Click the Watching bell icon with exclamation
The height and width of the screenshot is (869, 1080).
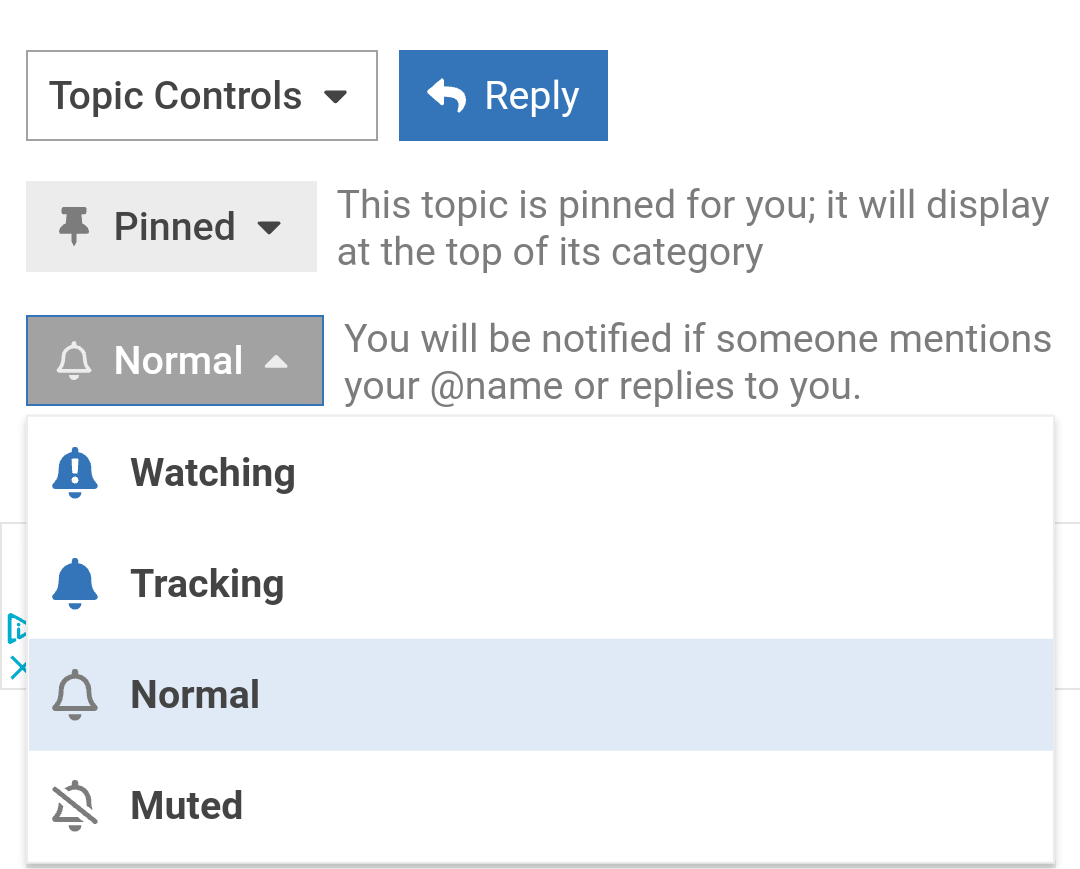pyautogui.click(x=75, y=472)
